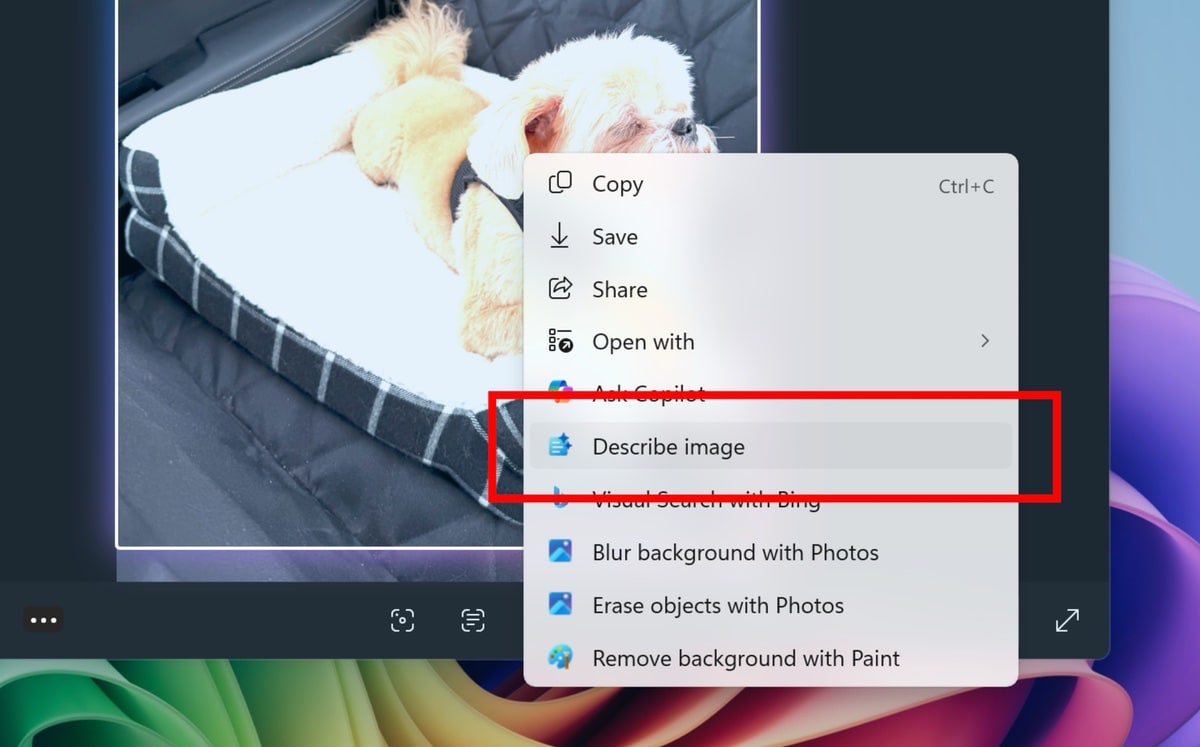
Task: Choose Erase objects with Photos
Action: (718, 605)
